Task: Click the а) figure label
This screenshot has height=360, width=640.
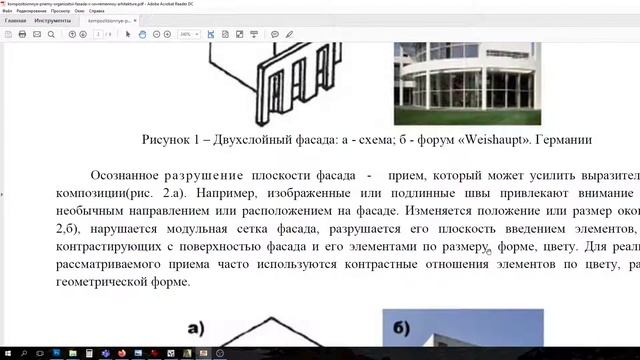Action: point(196,328)
